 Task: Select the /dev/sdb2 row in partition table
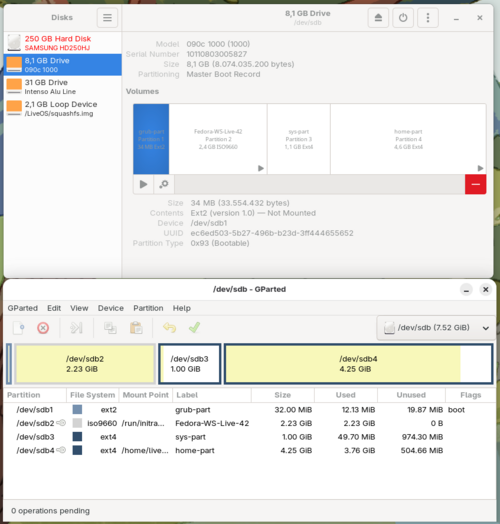(249, 423)
